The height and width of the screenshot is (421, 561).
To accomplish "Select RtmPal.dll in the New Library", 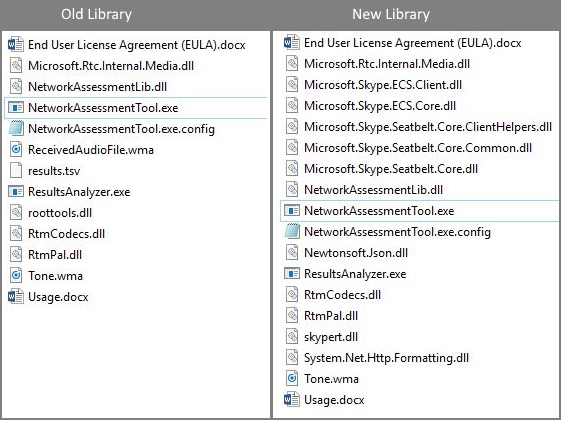I will tap(331, 316).
